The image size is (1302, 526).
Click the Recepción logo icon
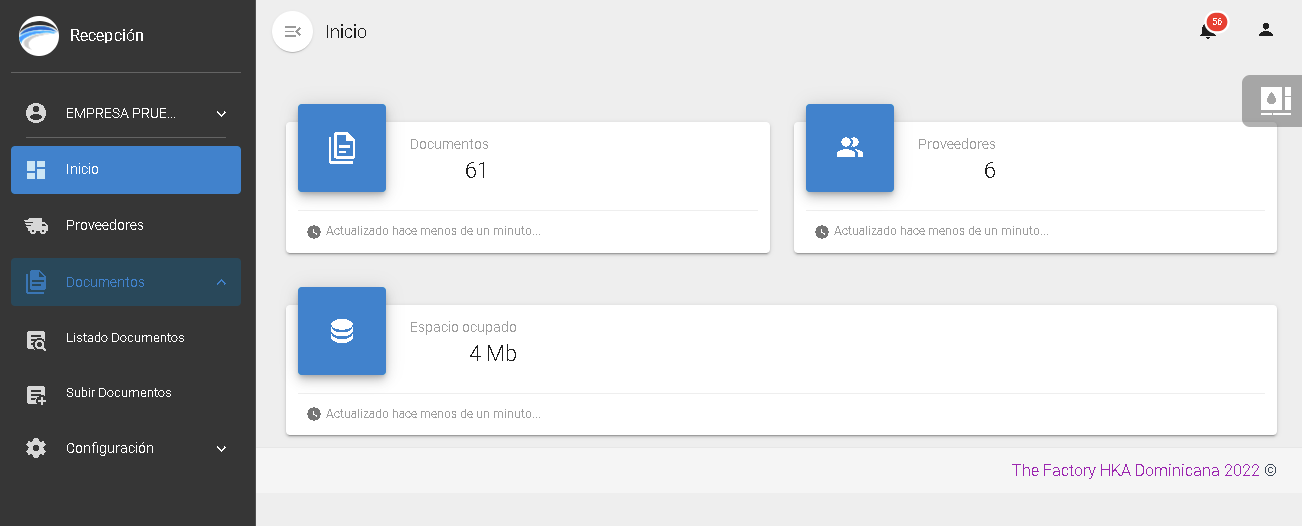click(39, 36)
